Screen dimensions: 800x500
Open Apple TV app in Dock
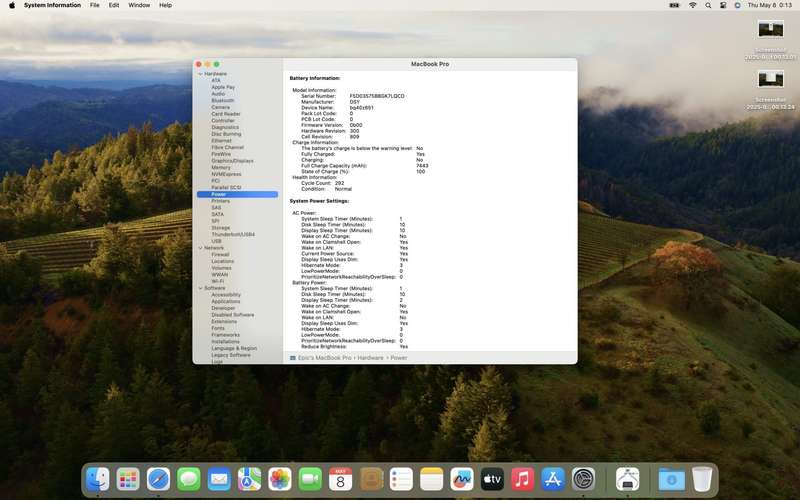[492, 480]
